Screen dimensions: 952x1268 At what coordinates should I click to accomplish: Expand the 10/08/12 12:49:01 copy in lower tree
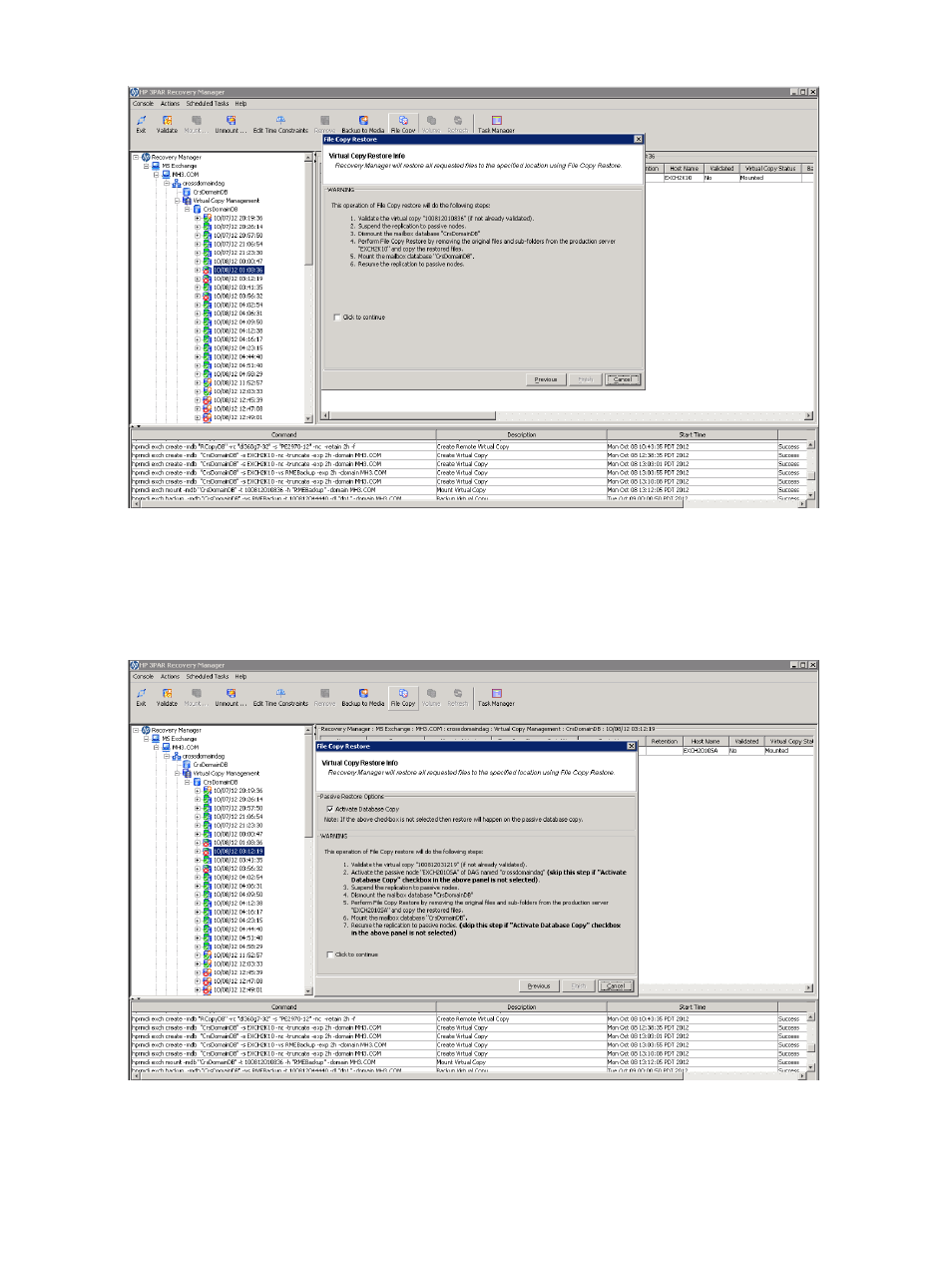[198, 989]
